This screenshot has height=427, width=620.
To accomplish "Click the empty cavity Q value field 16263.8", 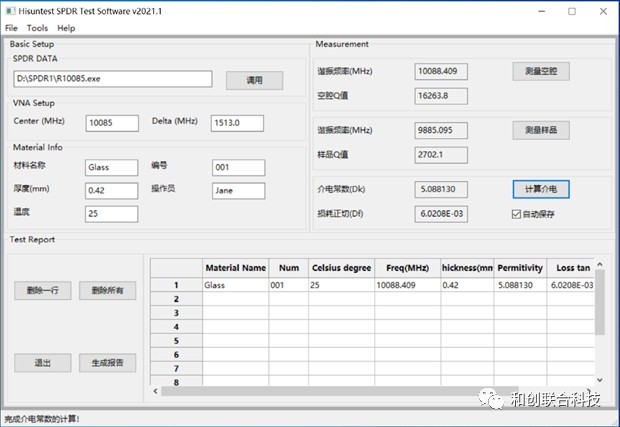I will click(x=441, y=96).
